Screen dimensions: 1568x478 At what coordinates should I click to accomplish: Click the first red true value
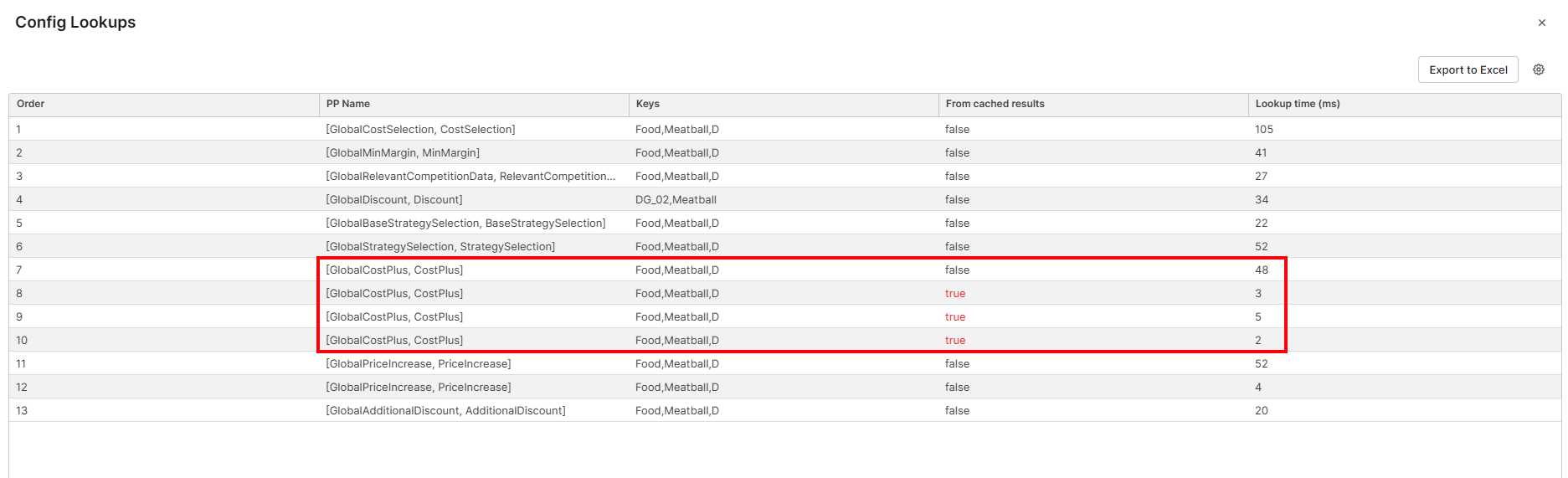[955, 293]
